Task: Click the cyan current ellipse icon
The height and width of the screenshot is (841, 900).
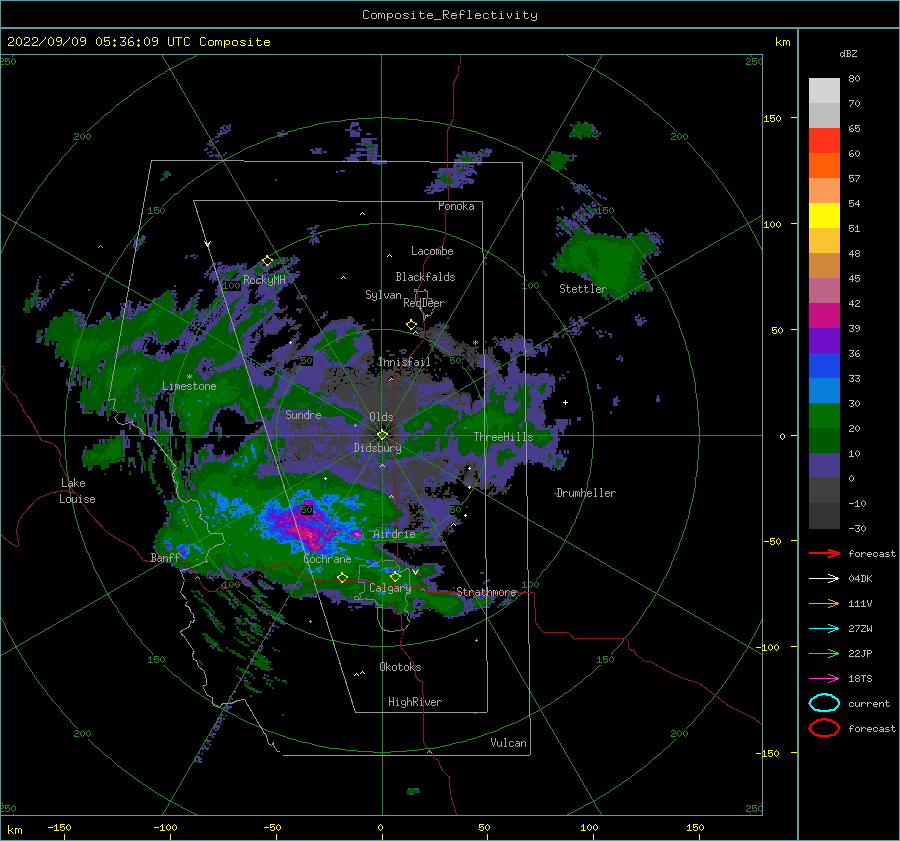Action: click(x=824, y=703)
